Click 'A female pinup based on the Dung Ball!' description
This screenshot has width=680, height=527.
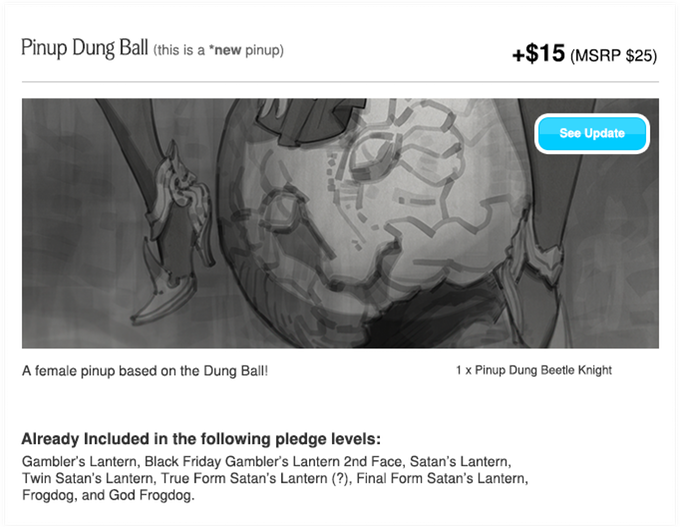[145, 371]
